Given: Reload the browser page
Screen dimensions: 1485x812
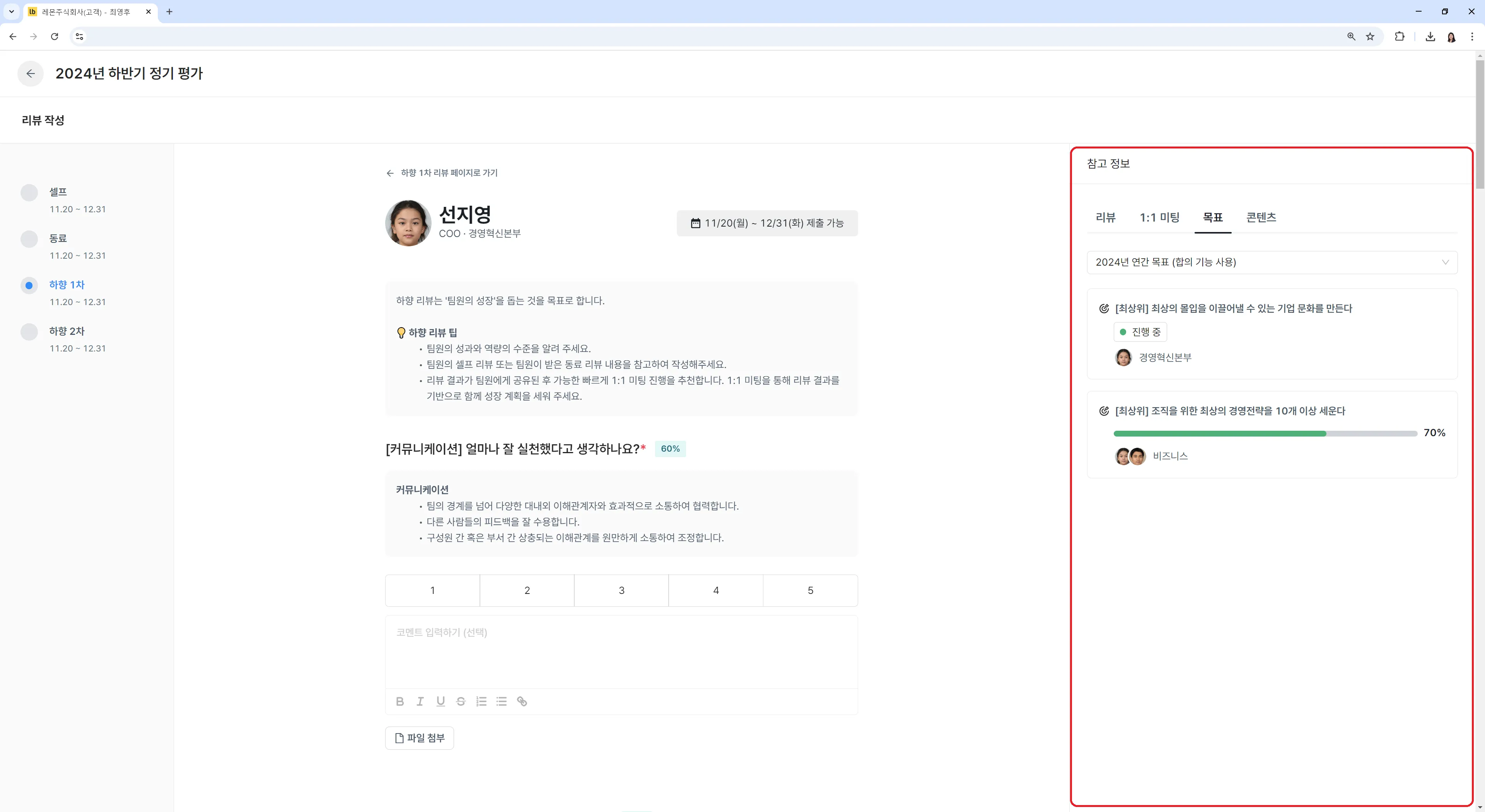Looking at the screenshot, I should (54, 36).
